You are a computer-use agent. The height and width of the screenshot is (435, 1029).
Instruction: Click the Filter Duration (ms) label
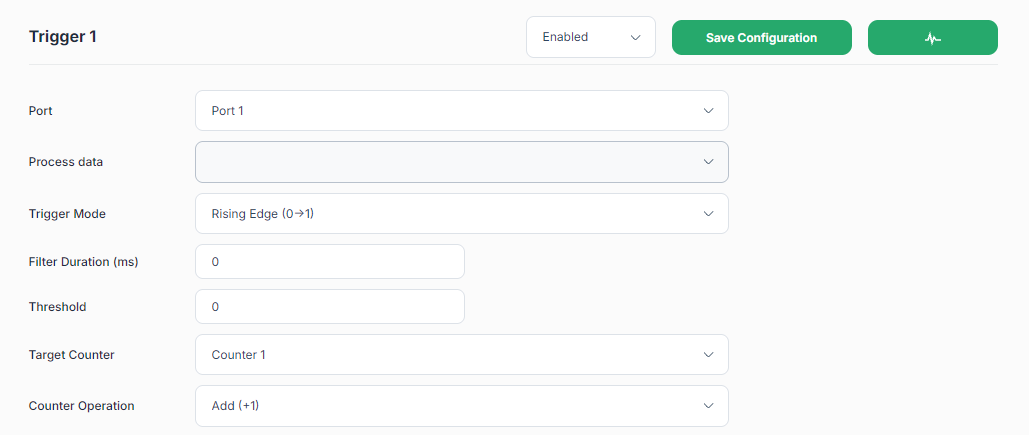point(84,262)
